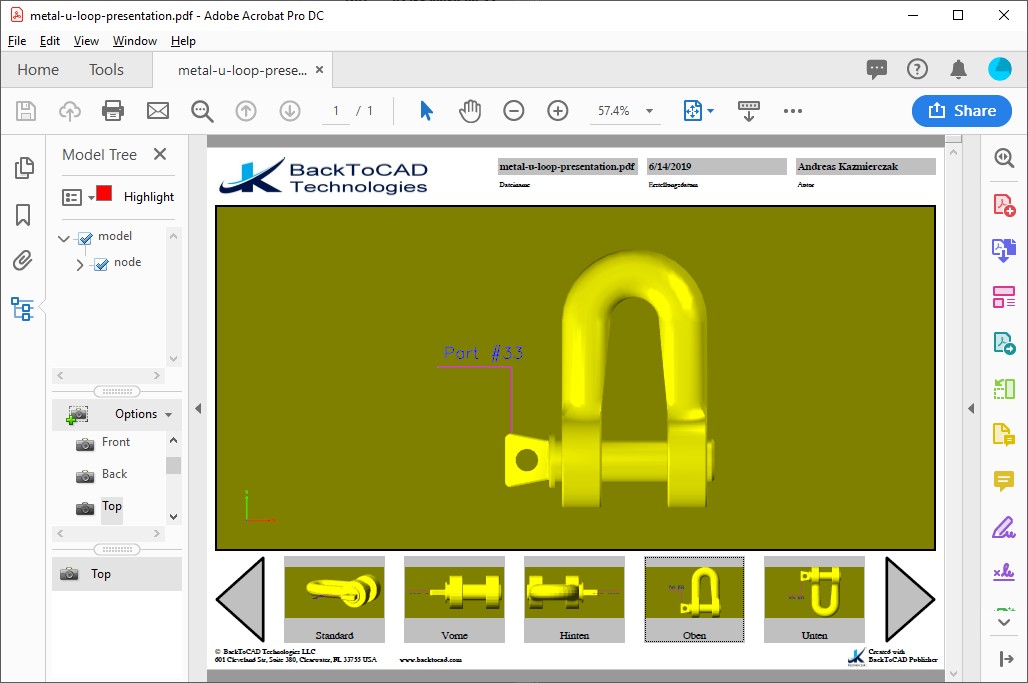Open notifications bell
This screenshot has height=683, width=1028.
(x=959, y=69)
